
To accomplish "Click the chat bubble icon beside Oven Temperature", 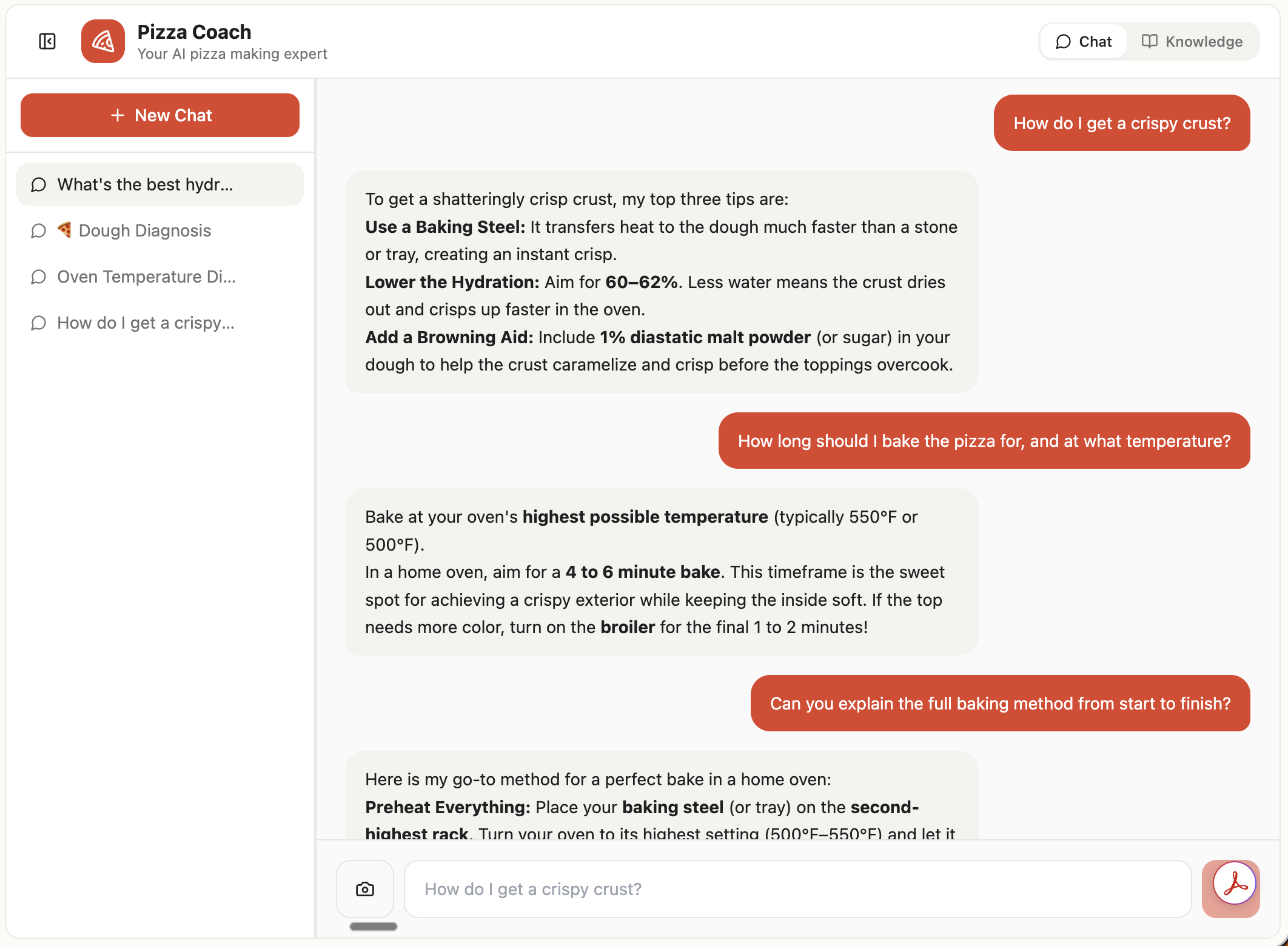I will 39,277.
